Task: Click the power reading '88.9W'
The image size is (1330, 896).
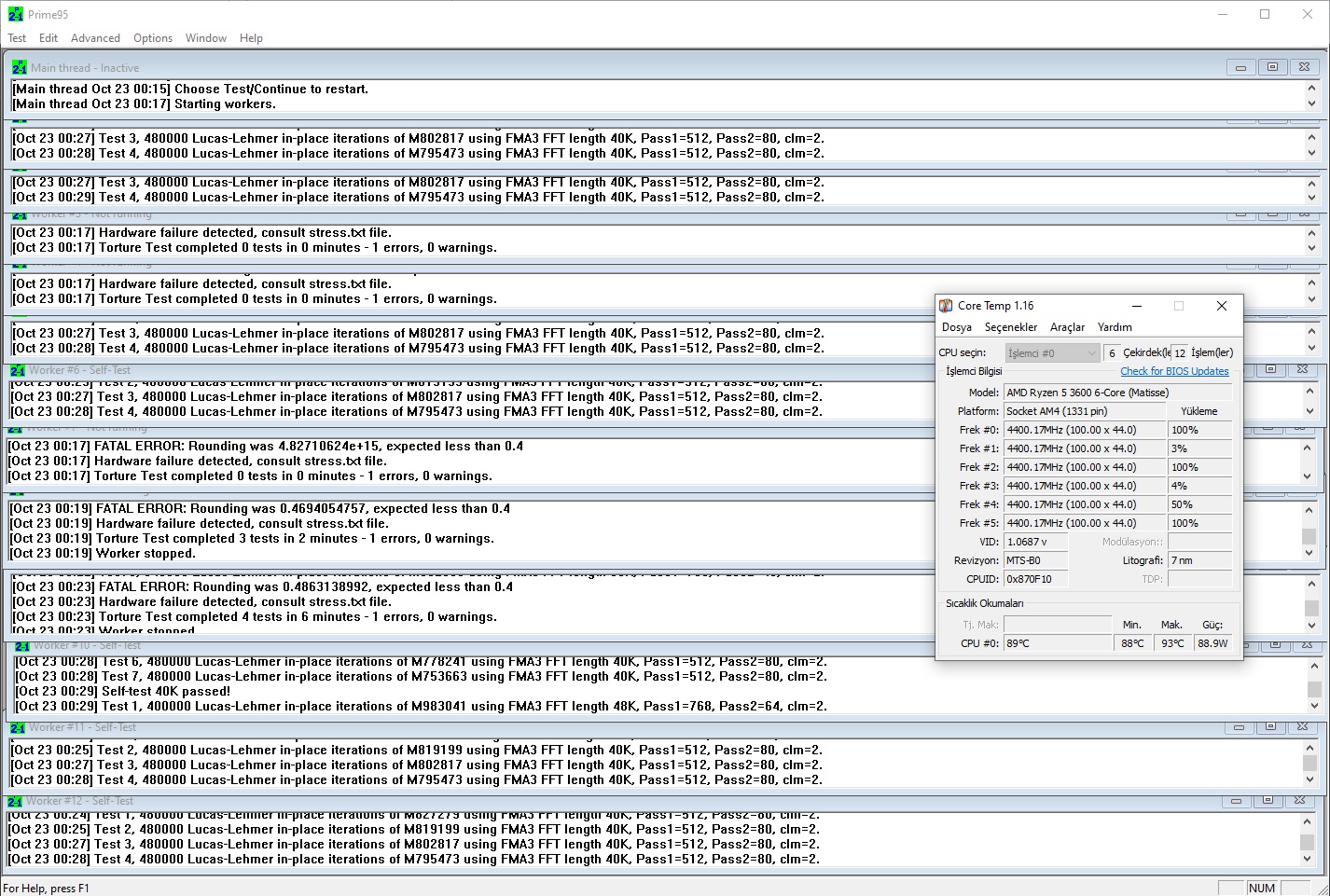Action: (1212, 643)
